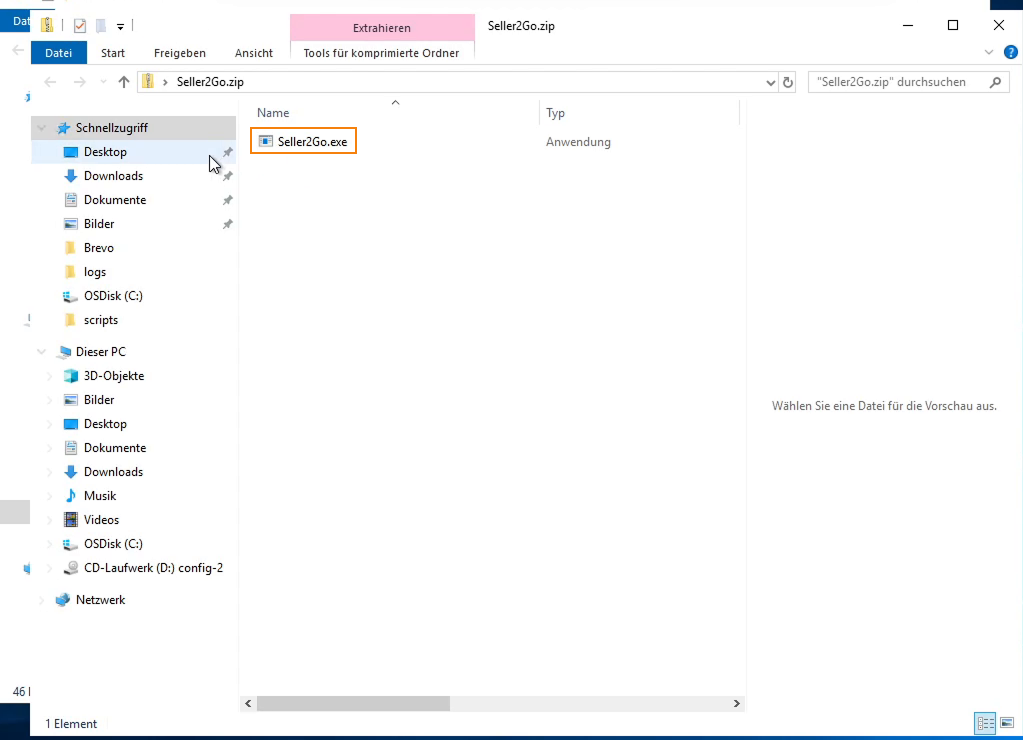Select Dieser PC in the navigation pane
The image size is (1023, 740).
point(100,352)
